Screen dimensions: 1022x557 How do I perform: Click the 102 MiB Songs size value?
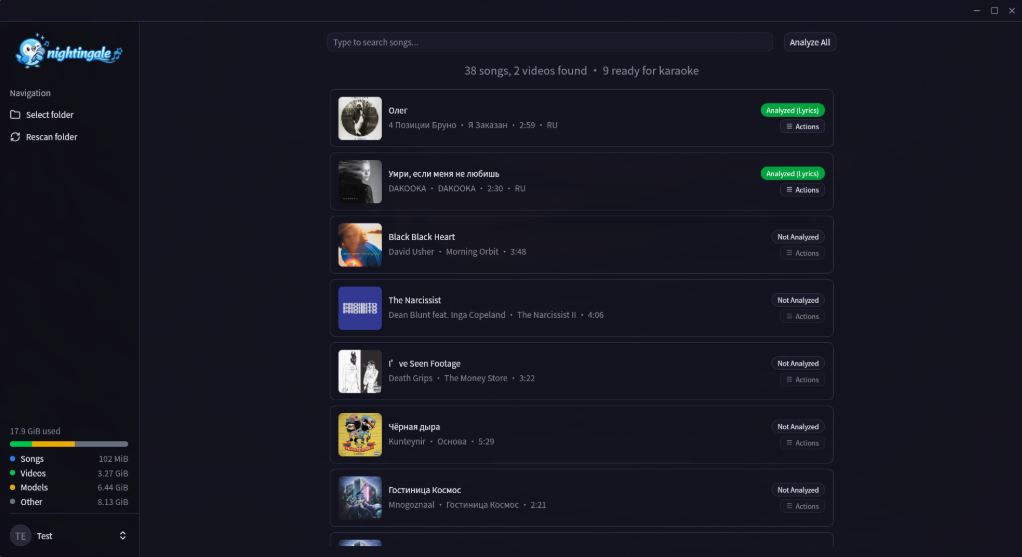(x=113, y=459)
